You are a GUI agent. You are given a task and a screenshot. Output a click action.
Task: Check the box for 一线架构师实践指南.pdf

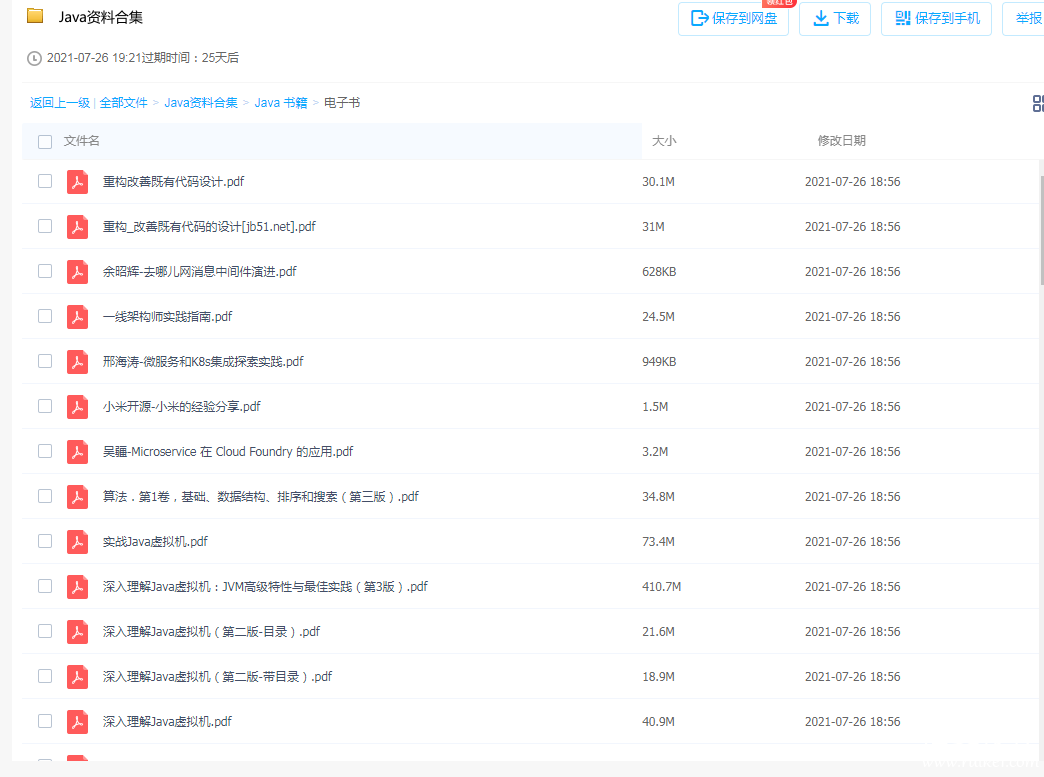pyautogui.click(x=45, y=316)
